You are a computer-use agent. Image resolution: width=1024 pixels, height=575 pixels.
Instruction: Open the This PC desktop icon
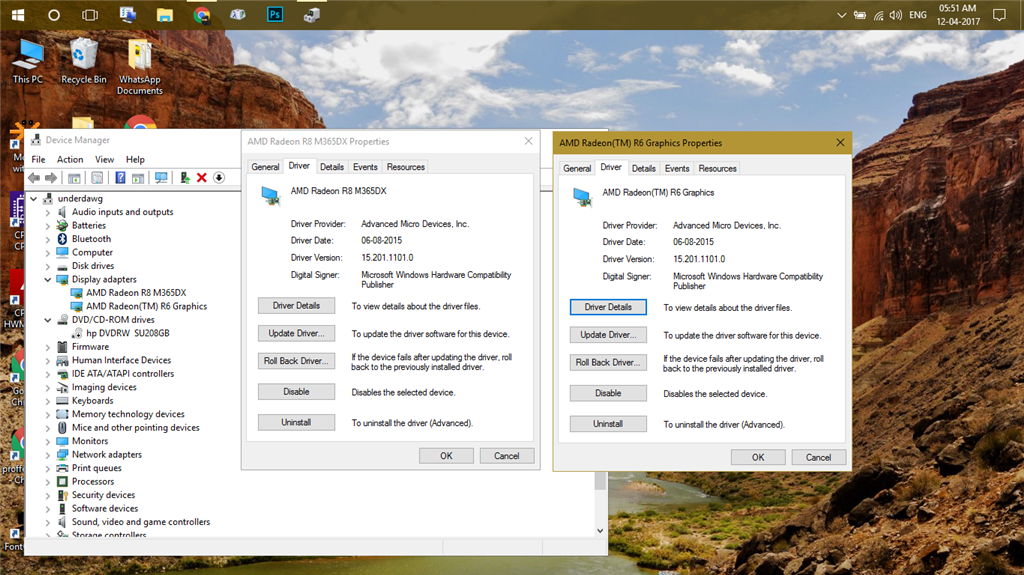pyautogui.click(x=27, y=62)
